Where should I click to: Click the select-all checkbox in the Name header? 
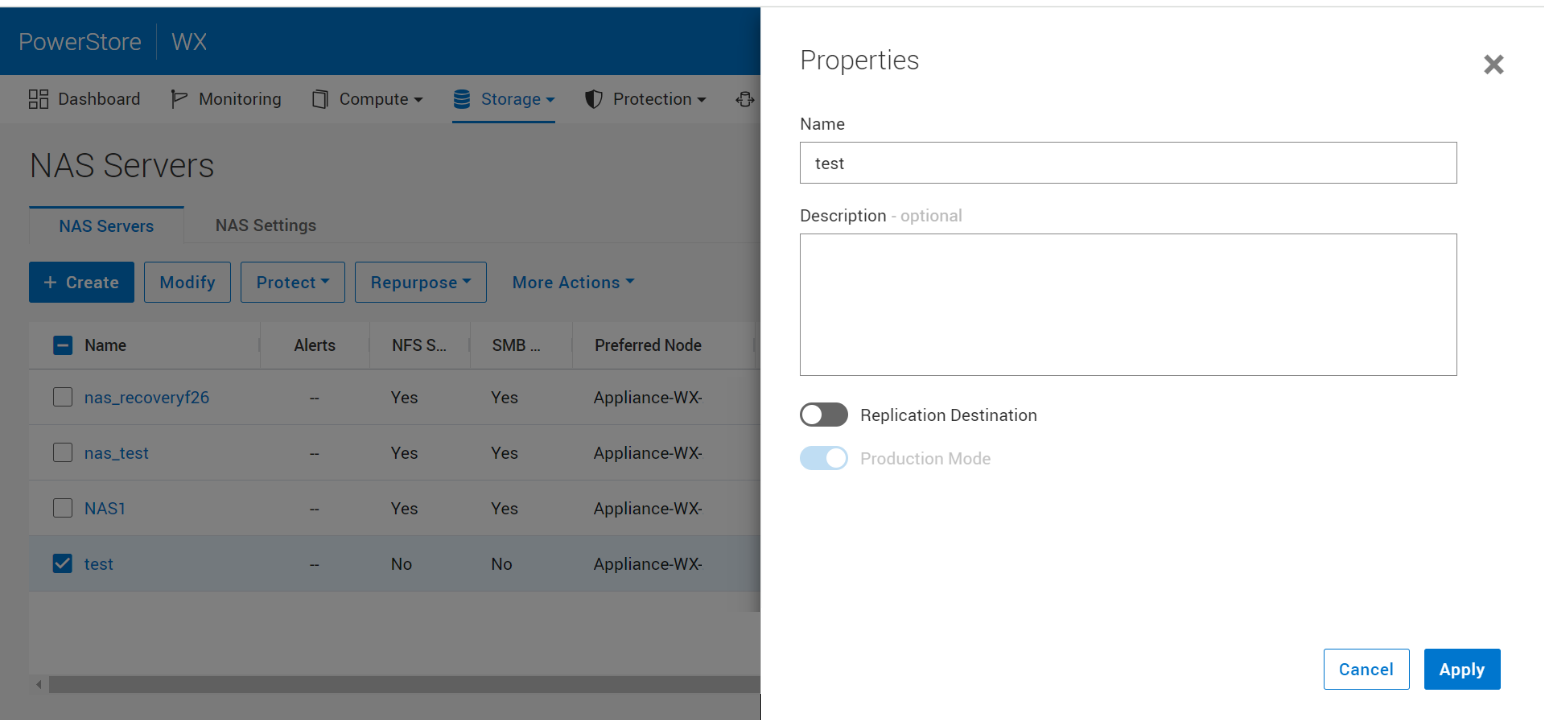tap(62, 344)
